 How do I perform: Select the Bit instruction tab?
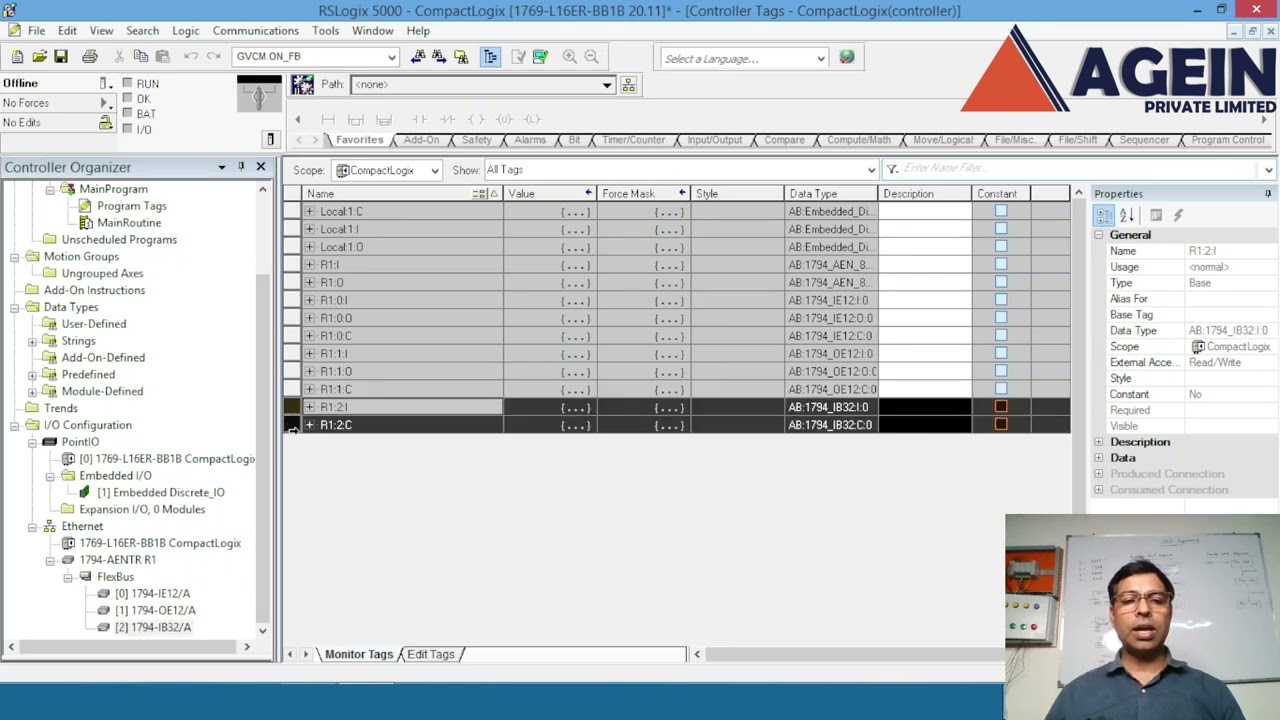click(574, 140)
